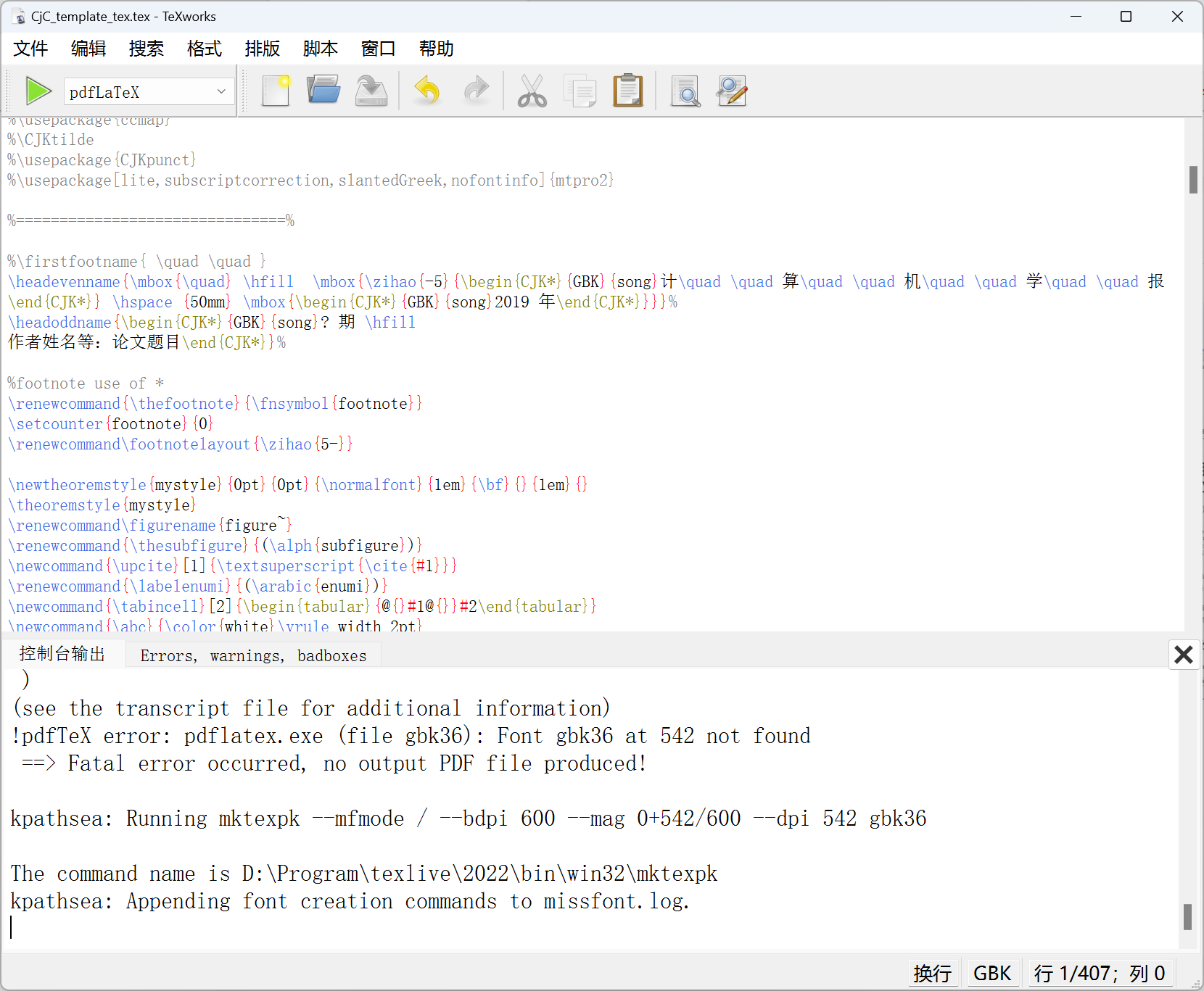This screenshot has height=991, width=1204.
Task: Click the GBK encoding status indicator
Action: [992, 973]
